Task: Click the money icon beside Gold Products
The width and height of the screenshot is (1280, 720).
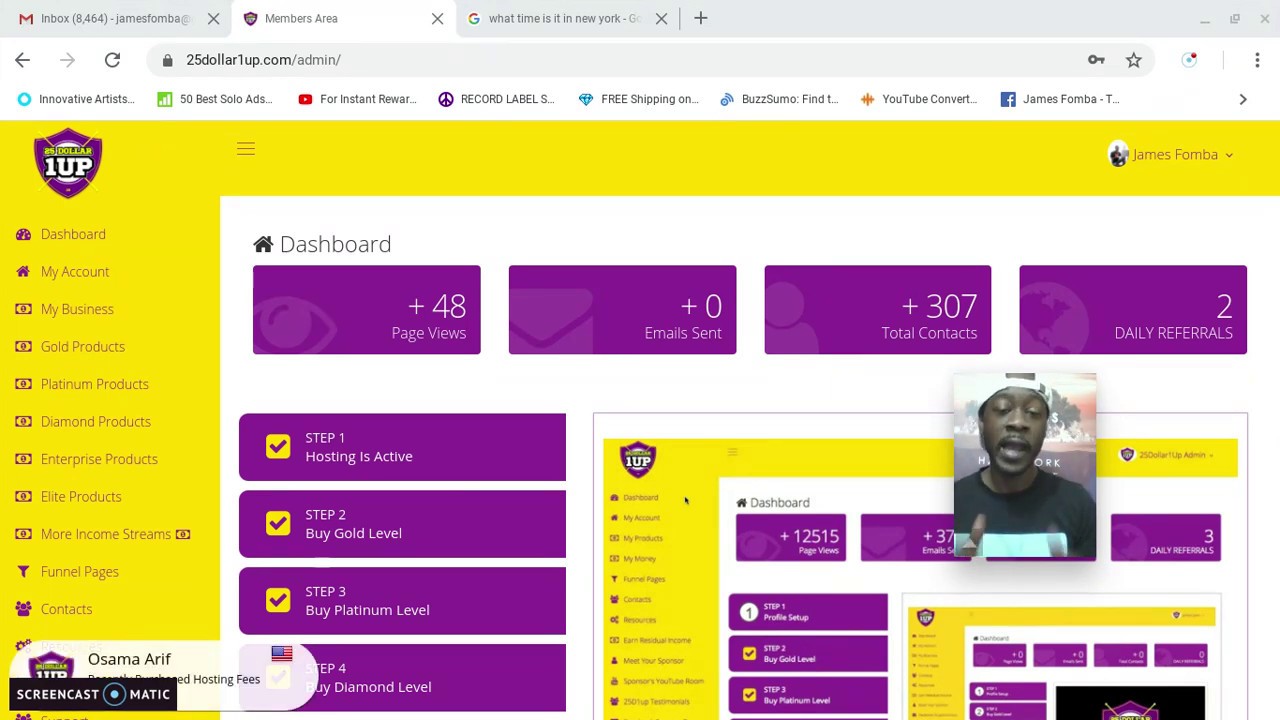Action: (23, 347)
